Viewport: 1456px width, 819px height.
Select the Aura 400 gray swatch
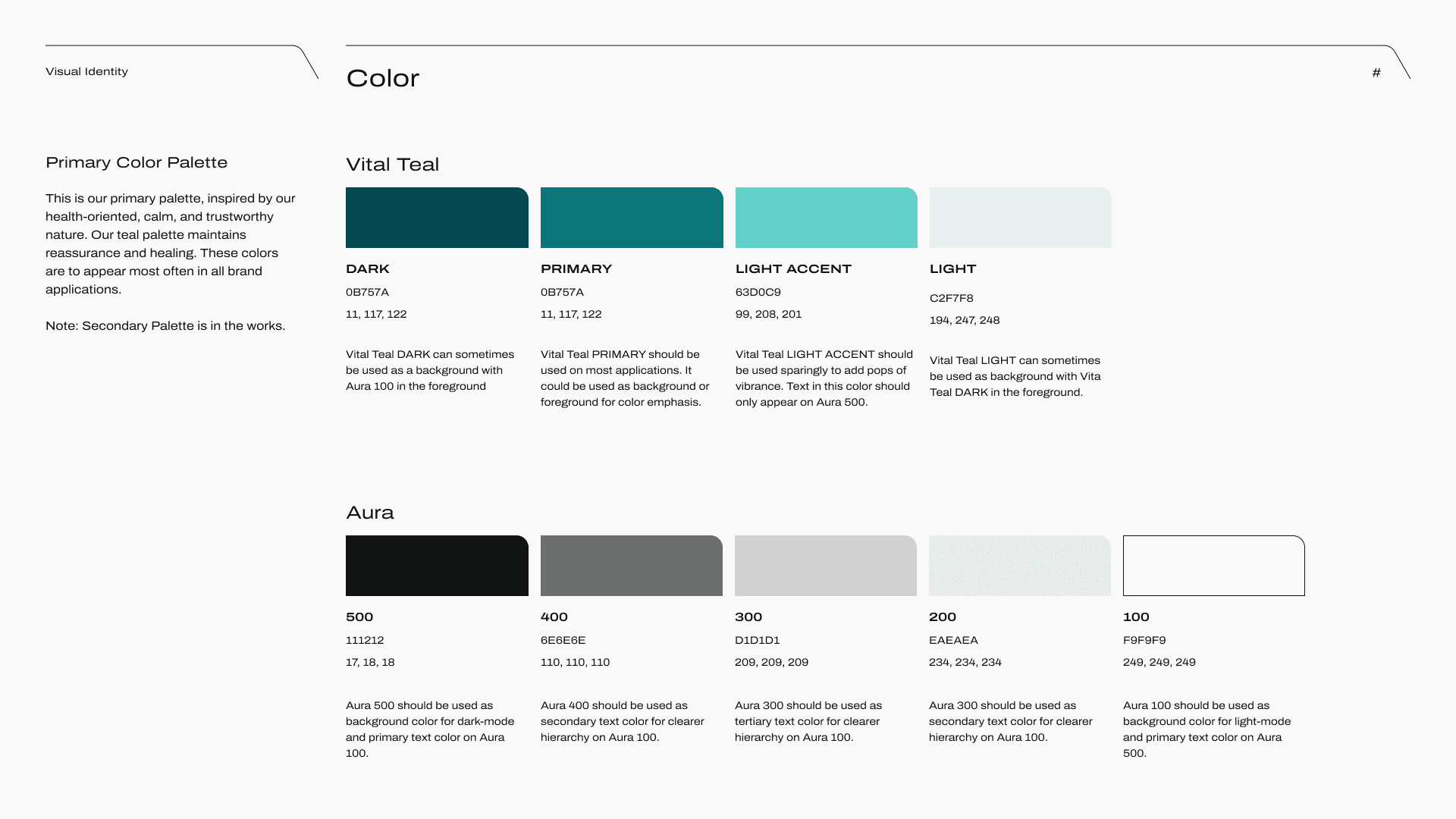[x=631, y=566]
